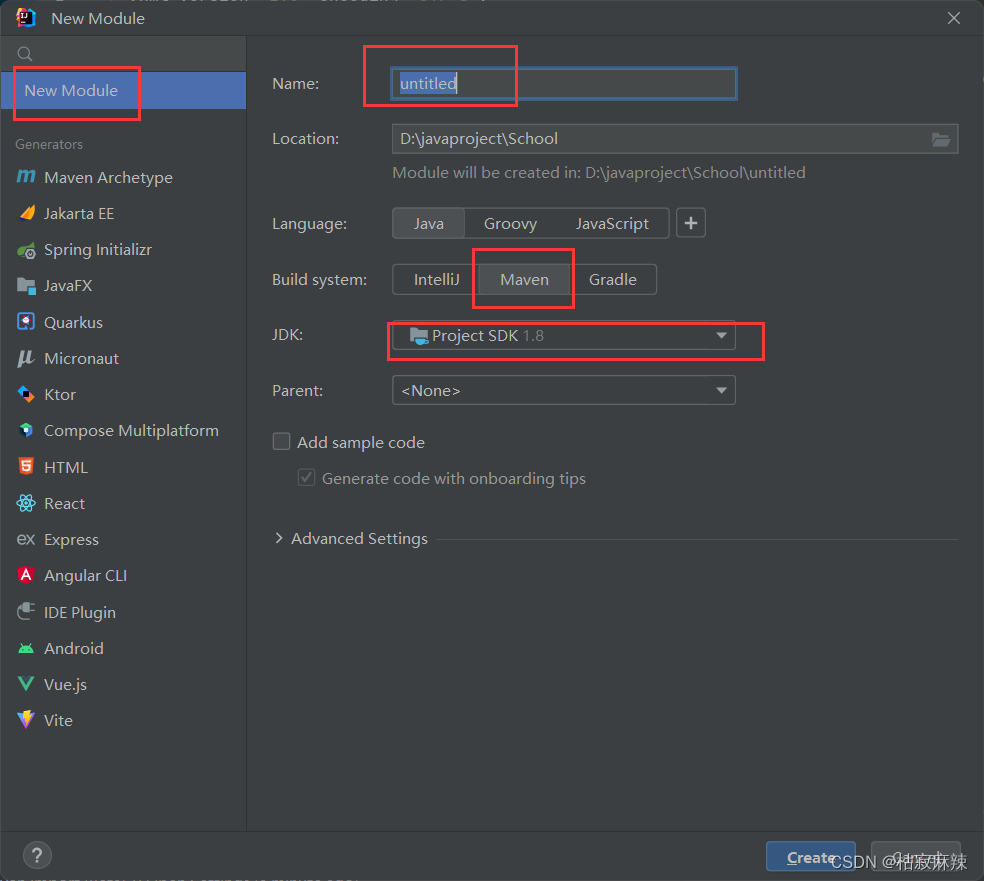Pick the Spring Initializr leaf icon
This screenshot has height=881, width=984.
pyautogui.click(x=26, y=250)
